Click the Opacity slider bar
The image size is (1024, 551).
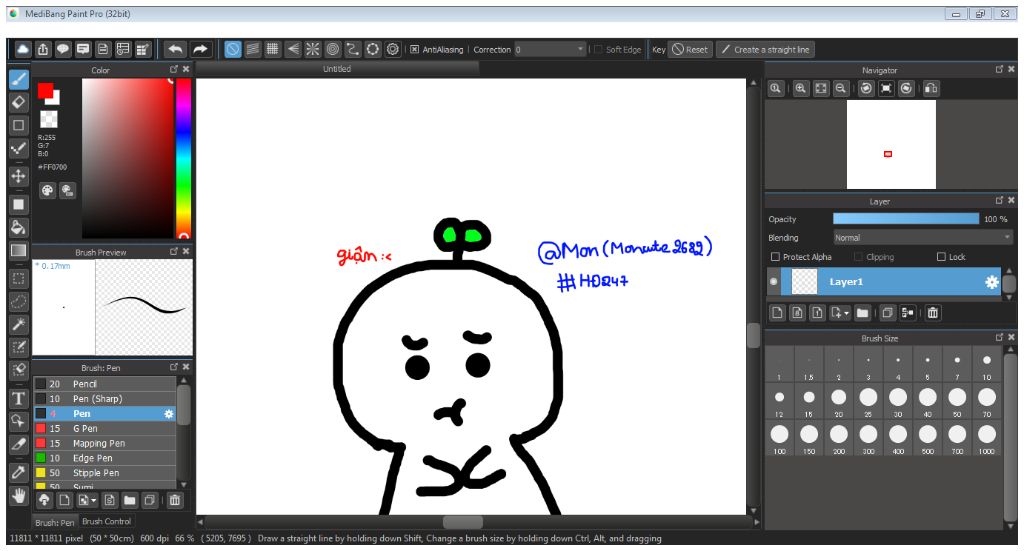click(906, 219)
